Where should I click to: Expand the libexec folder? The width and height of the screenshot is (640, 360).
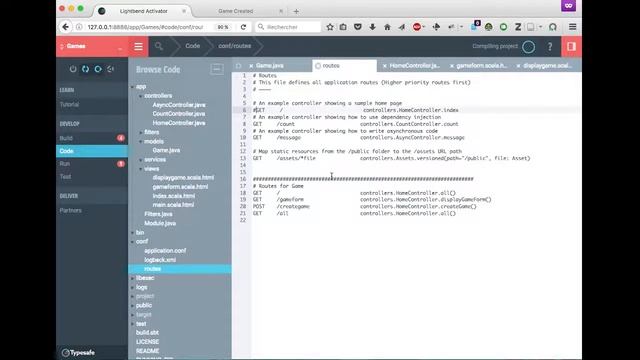click(132, 278)
